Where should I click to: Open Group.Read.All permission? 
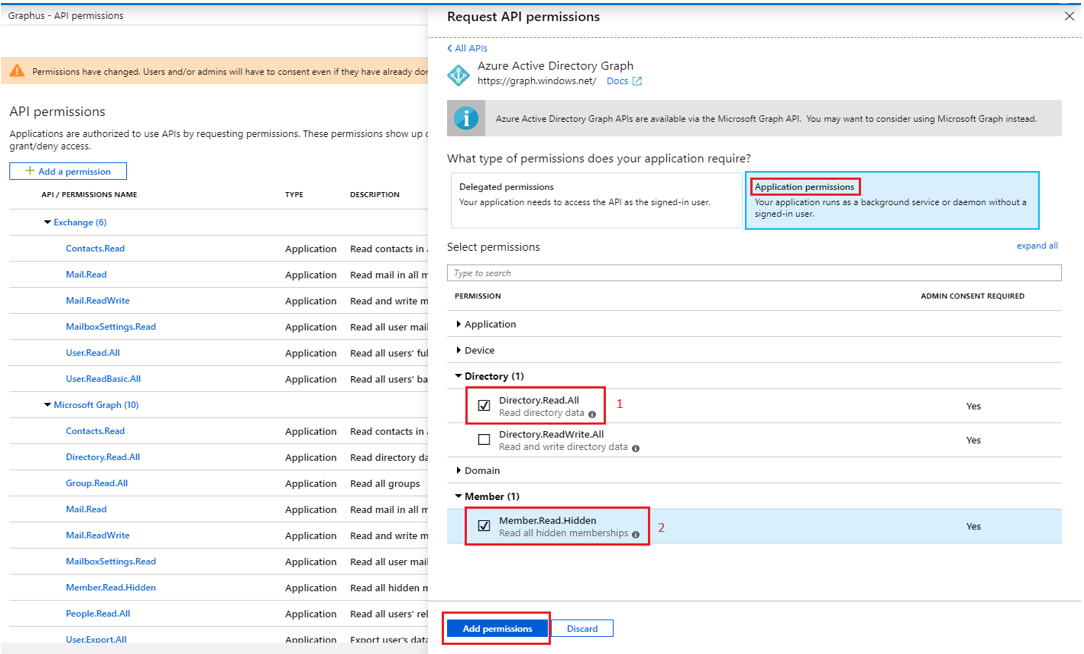pos(97,483)
